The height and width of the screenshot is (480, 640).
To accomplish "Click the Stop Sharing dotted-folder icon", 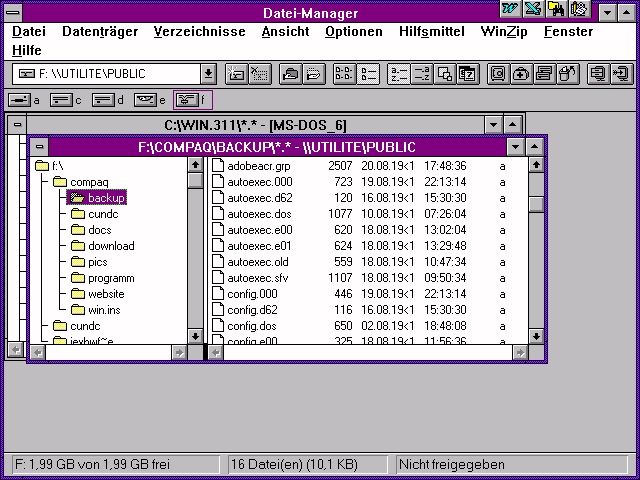I will [314, 74].
